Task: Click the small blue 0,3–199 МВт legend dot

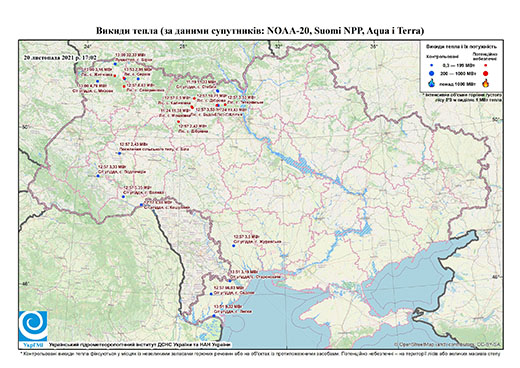Action: click(432, 65)
